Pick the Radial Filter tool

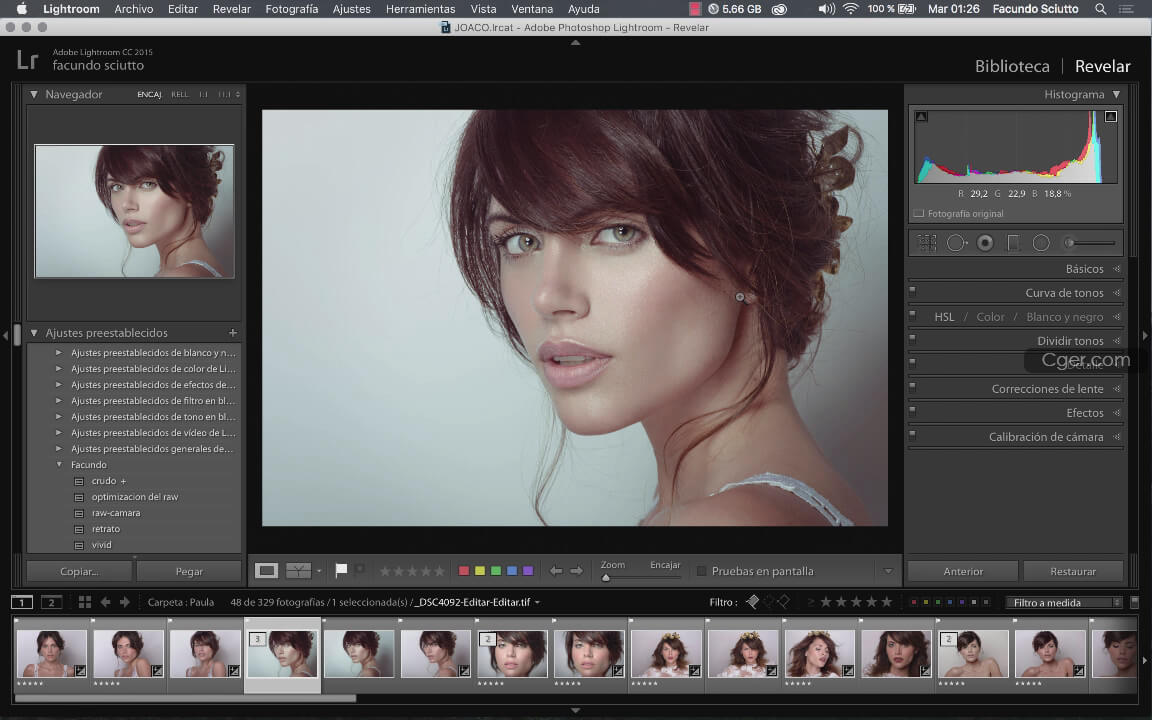click(1041, 242)
